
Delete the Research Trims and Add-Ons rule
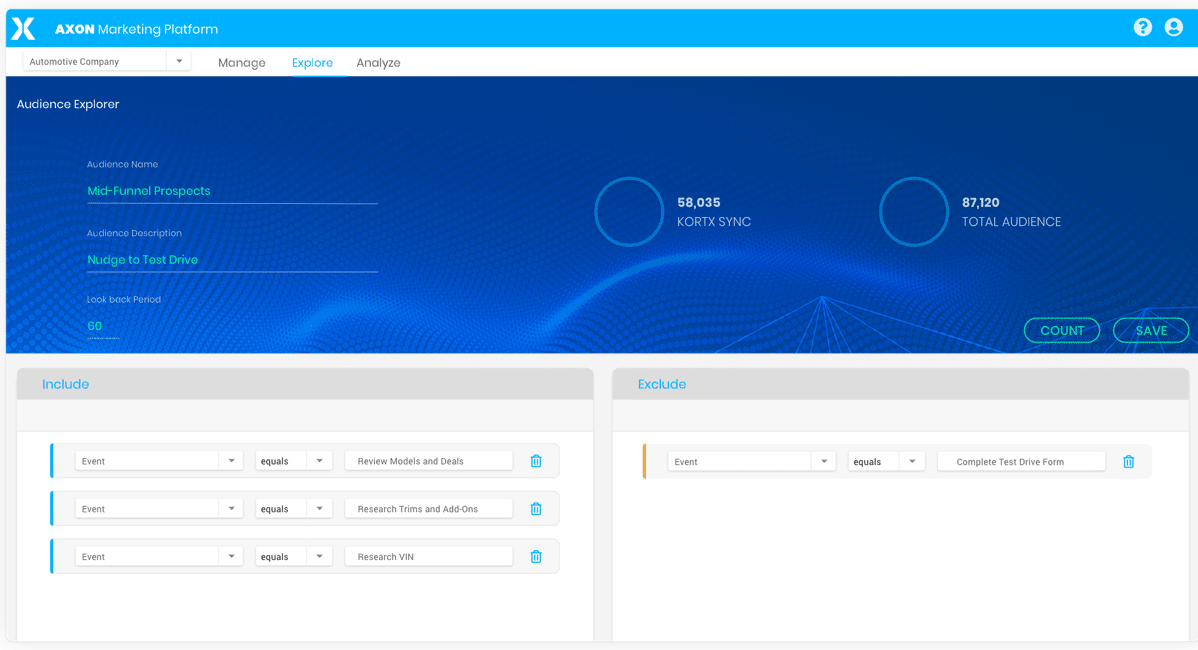(536, 509)
